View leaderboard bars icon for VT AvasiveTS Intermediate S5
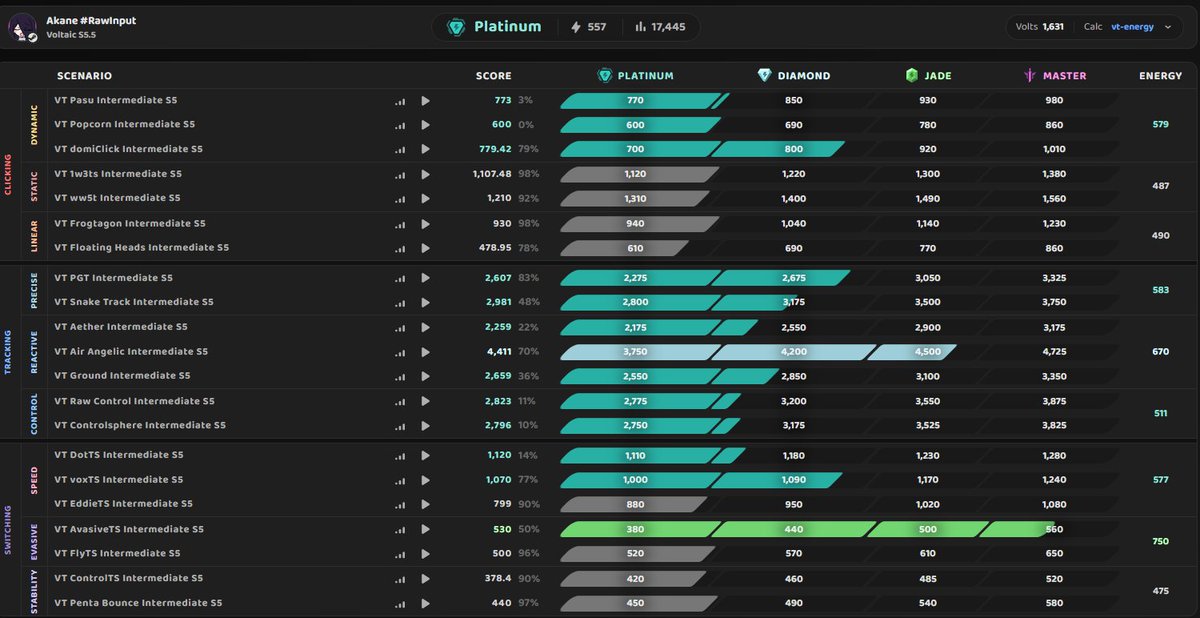Screen dimensions: 1200x618 [x=400, y=530]
